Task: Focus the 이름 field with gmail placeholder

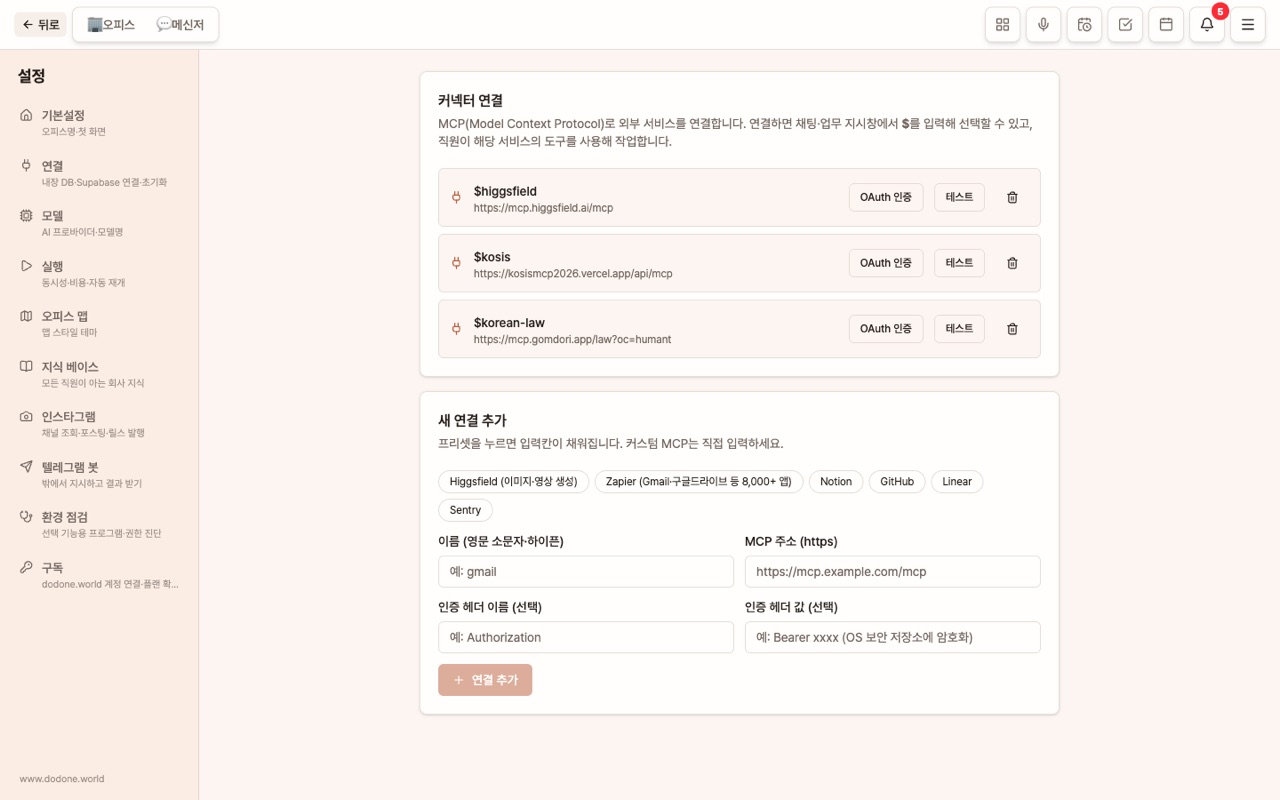Action: [586, 572]
